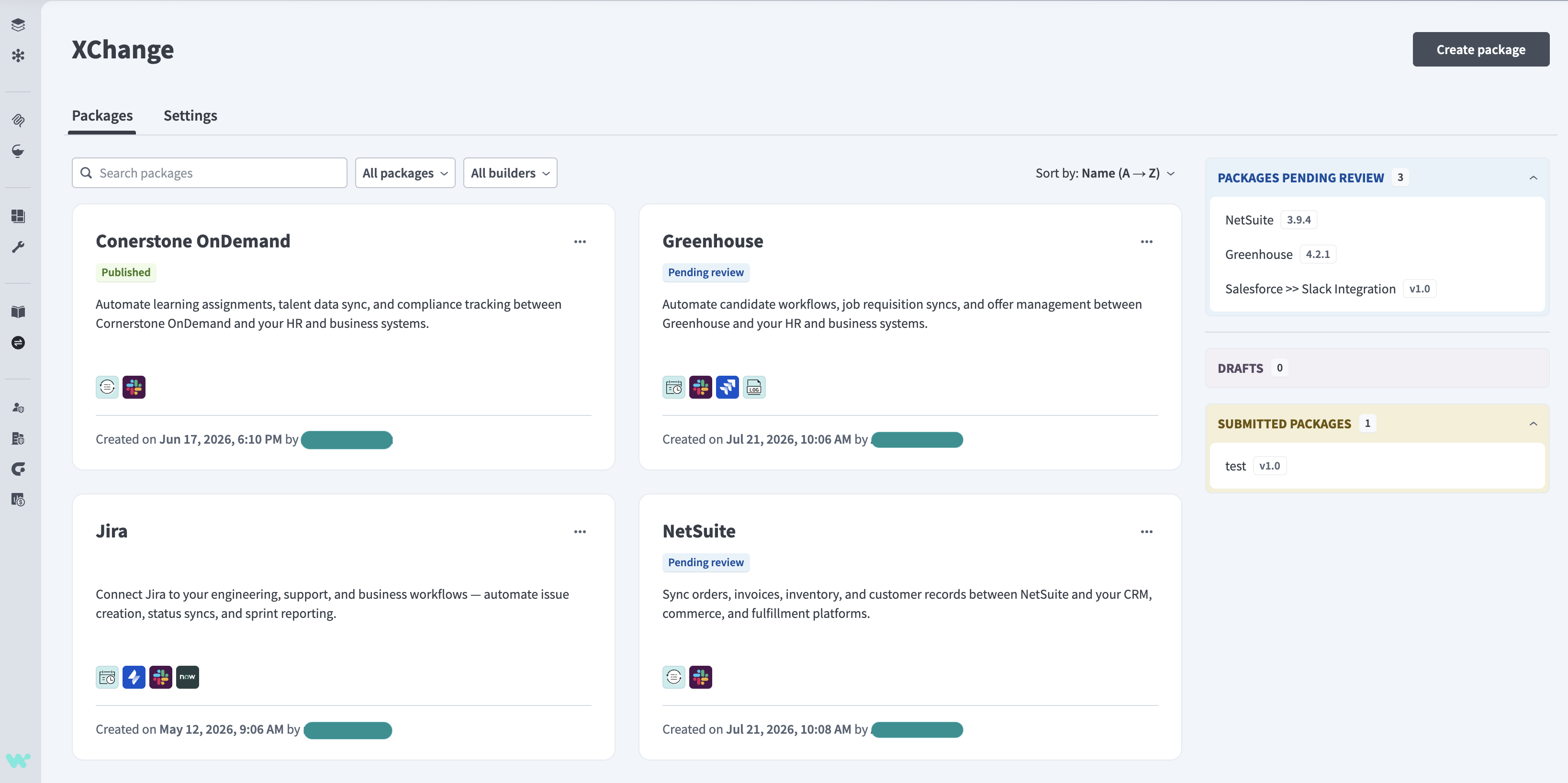1568x783 pixels.
Task: Open the Sort by Name dropdown
Action: (1105, 173)
